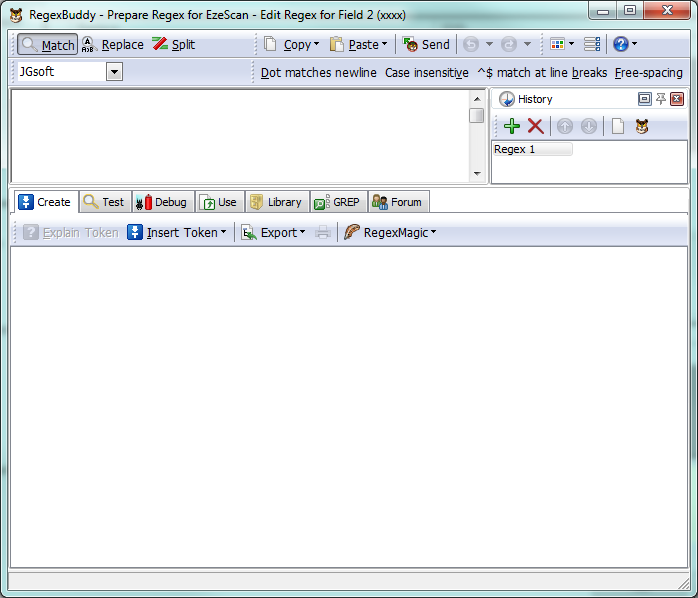Click the green plus icon in History
This screenshot has width=698, height=598.
511,126
